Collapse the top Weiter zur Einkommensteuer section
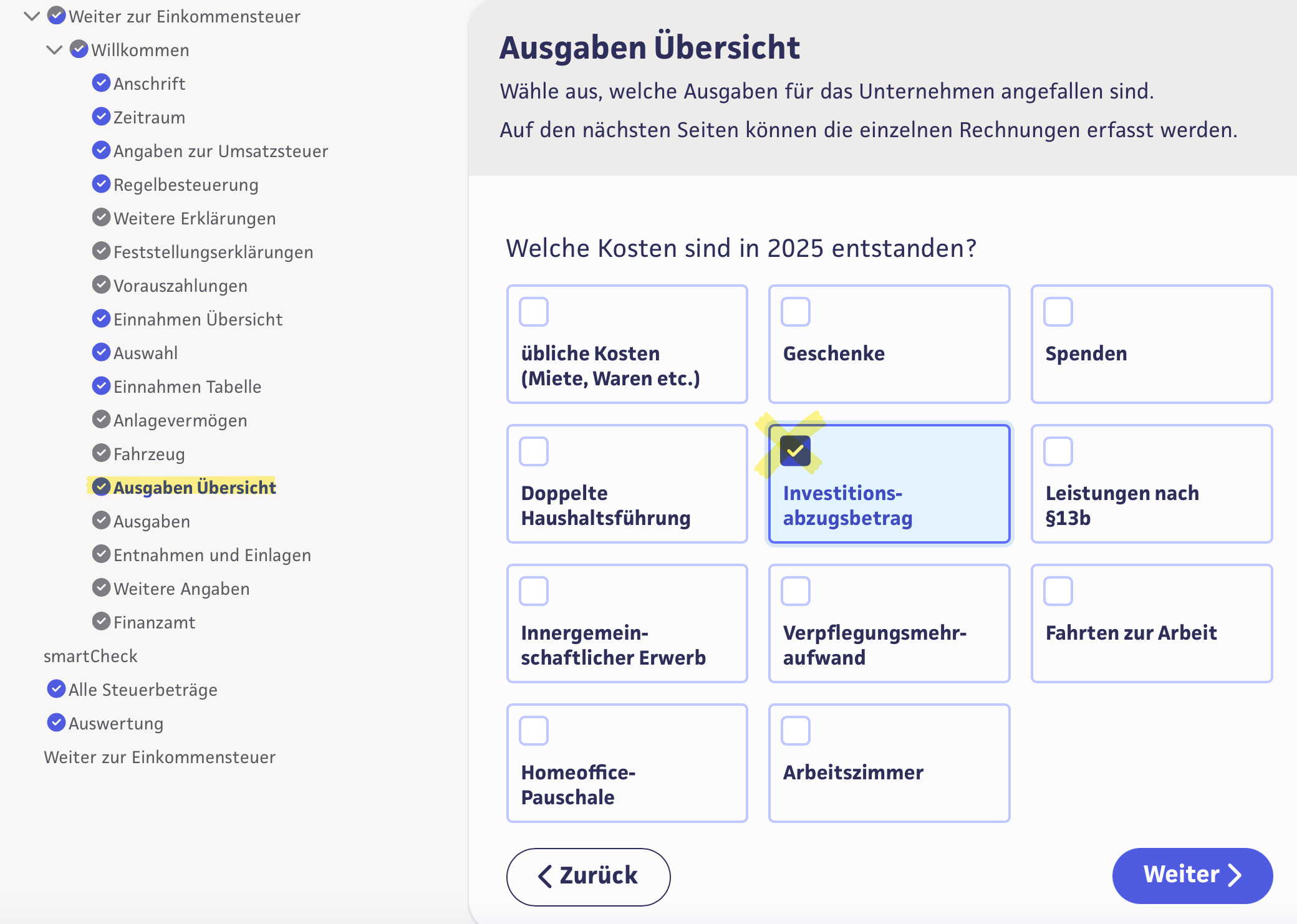This screenshot has width=1297, height=924. [32, 16]
